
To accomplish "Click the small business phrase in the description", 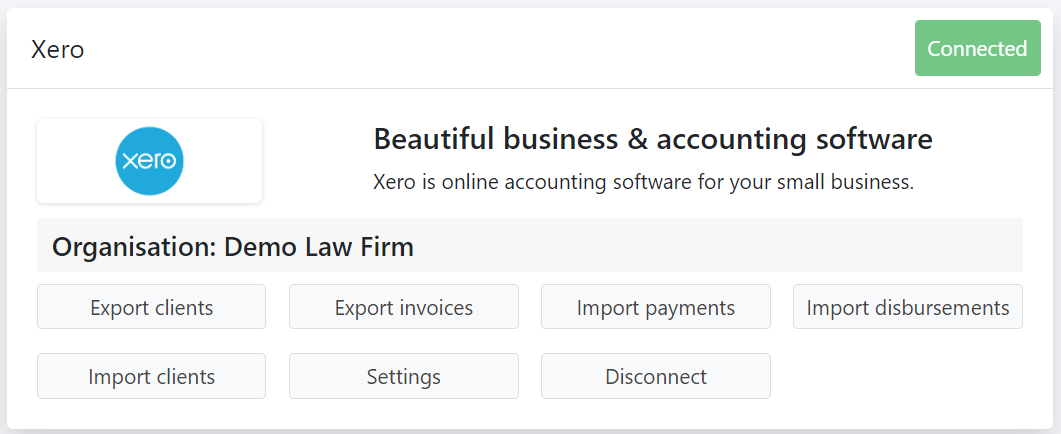I will click(x=844, y=182).
